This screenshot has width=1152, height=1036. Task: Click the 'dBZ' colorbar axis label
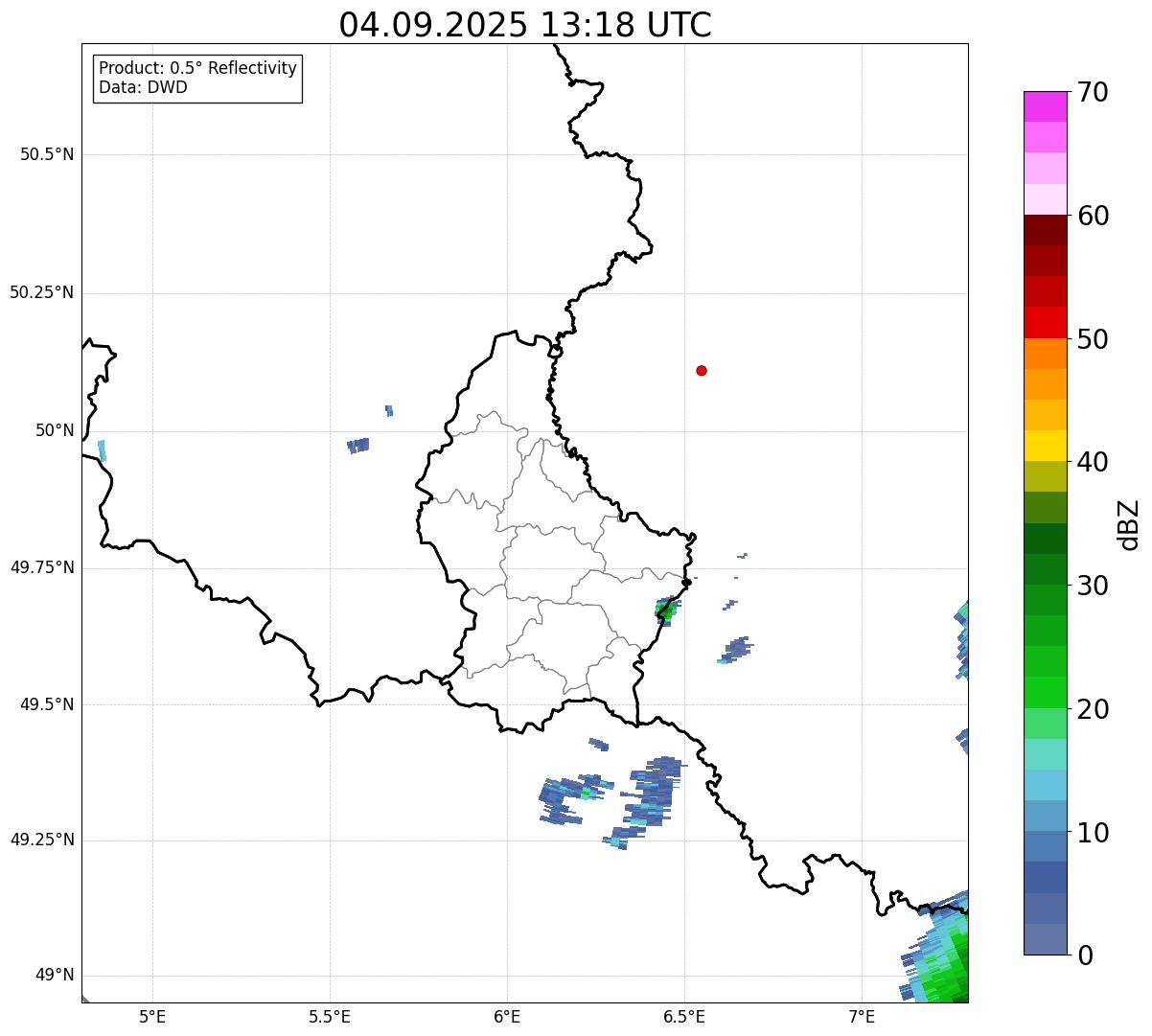[x=1130, y=524]
